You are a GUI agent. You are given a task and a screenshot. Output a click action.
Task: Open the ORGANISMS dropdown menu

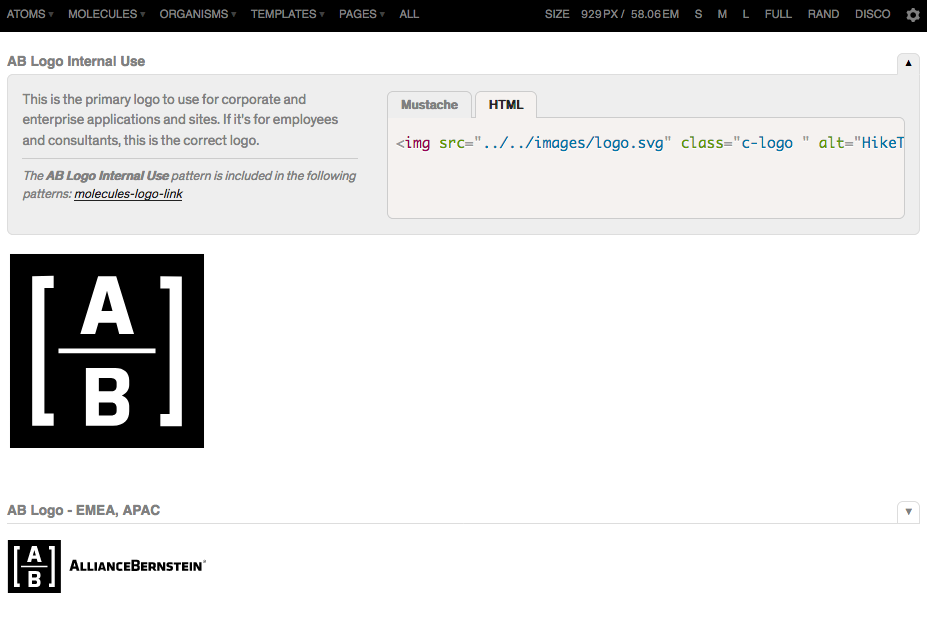coord(197,14)
